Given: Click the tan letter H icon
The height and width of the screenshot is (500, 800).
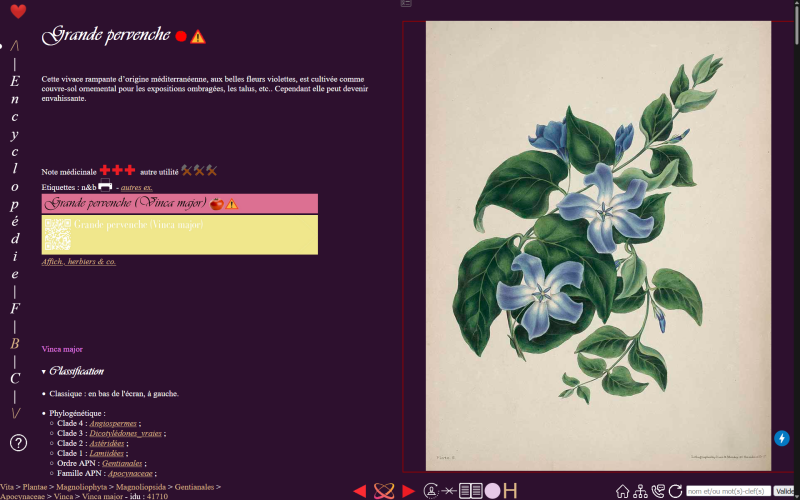Looking at the screenshot, I should 510,491.
